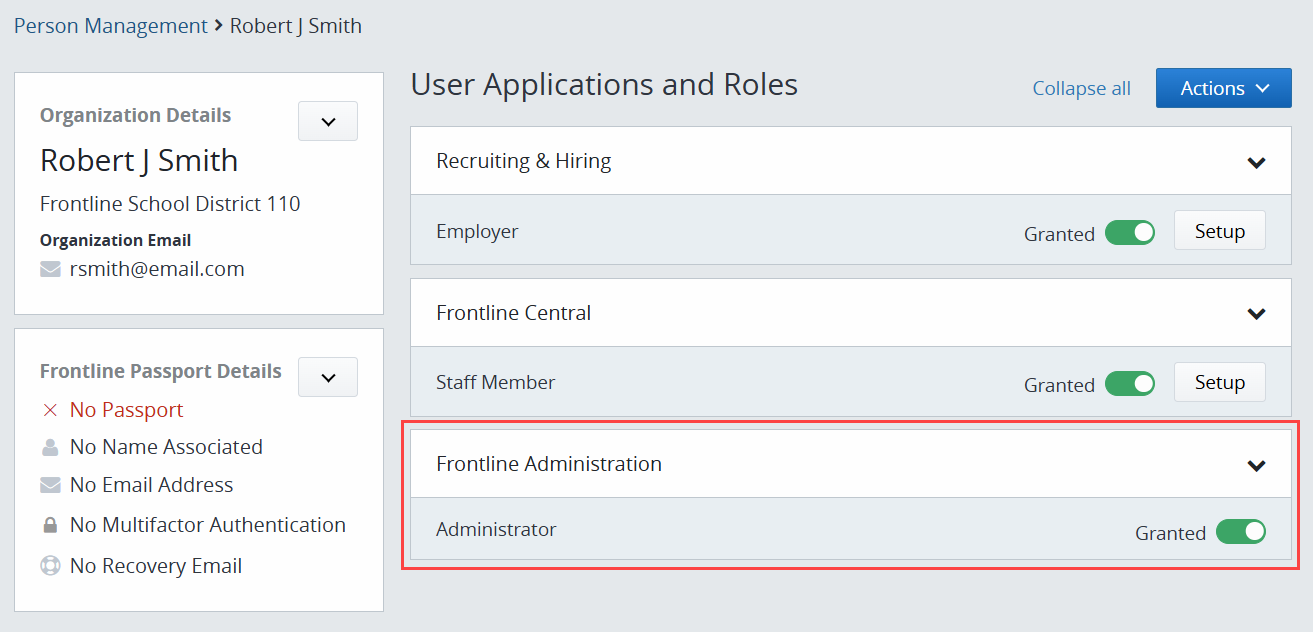This screenshot has width=1313, height=632.
Task: Click the person icon beside No Name Associated
Action: click(50, 447)
